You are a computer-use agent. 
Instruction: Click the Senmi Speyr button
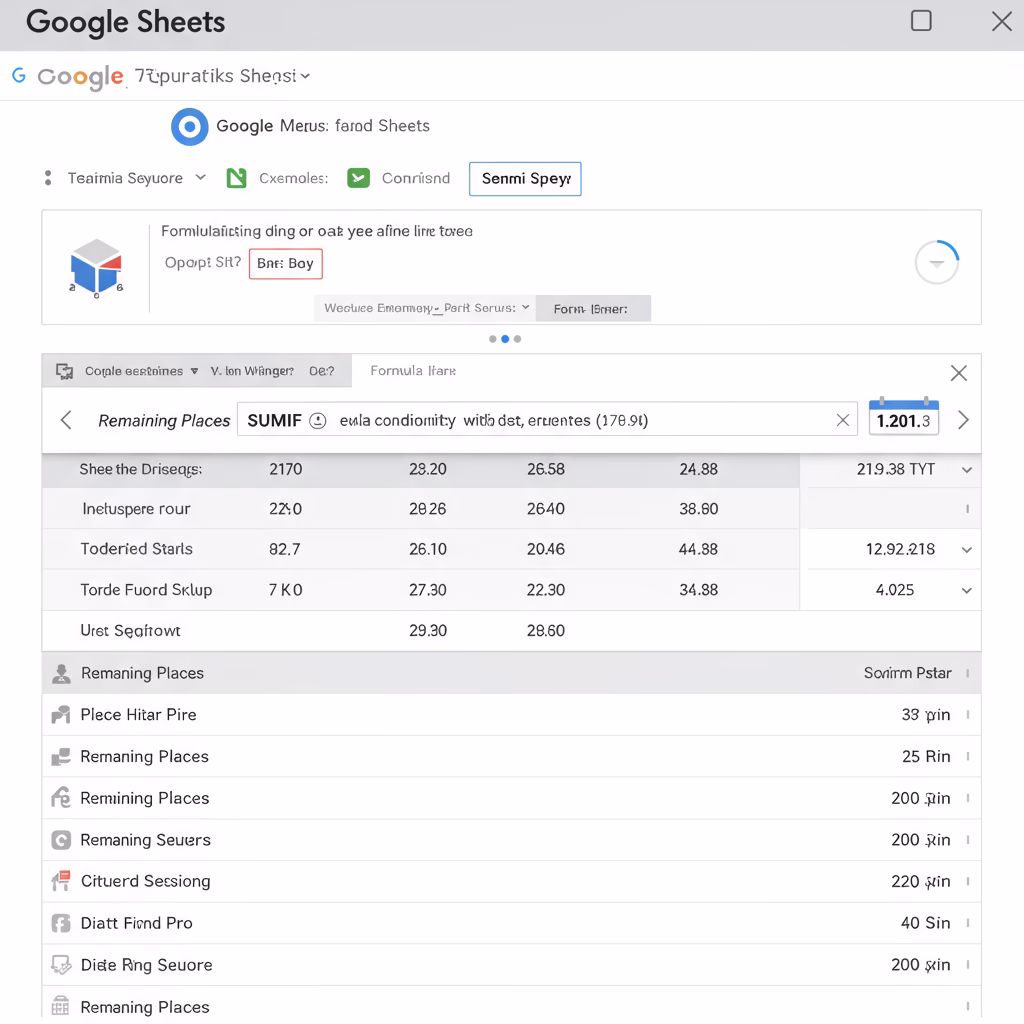[525, 178]
